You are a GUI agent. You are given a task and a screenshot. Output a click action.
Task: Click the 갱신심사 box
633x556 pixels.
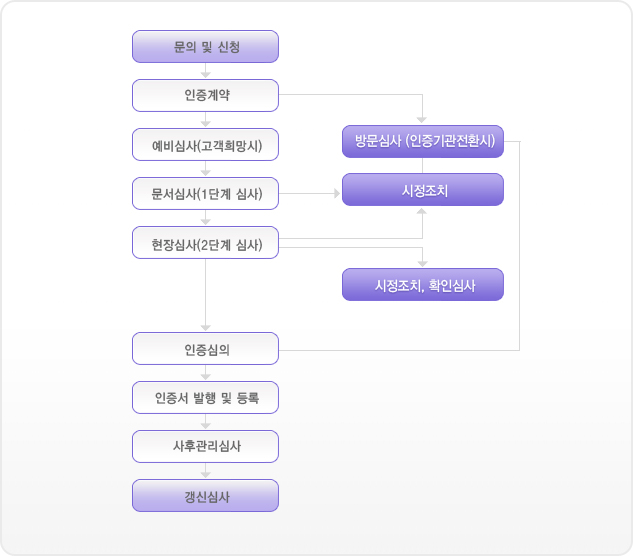205,495
